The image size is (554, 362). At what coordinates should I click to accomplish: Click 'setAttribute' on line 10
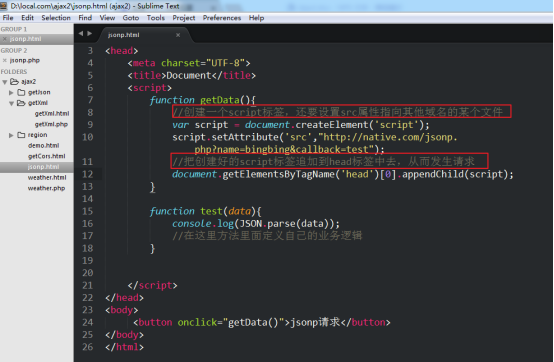[x=245, y=137]
